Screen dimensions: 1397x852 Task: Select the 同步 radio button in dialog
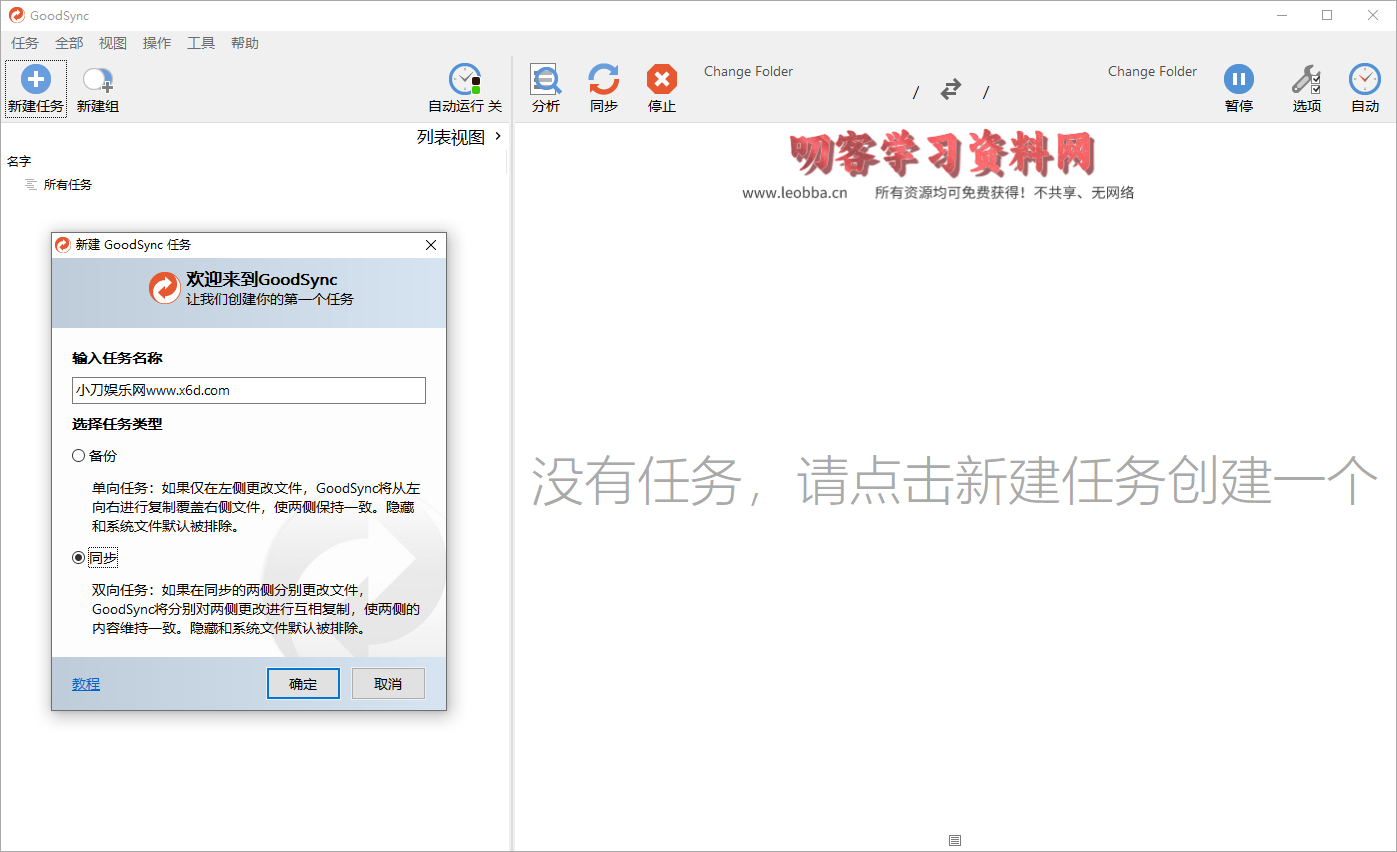click(x=79, y=558)
